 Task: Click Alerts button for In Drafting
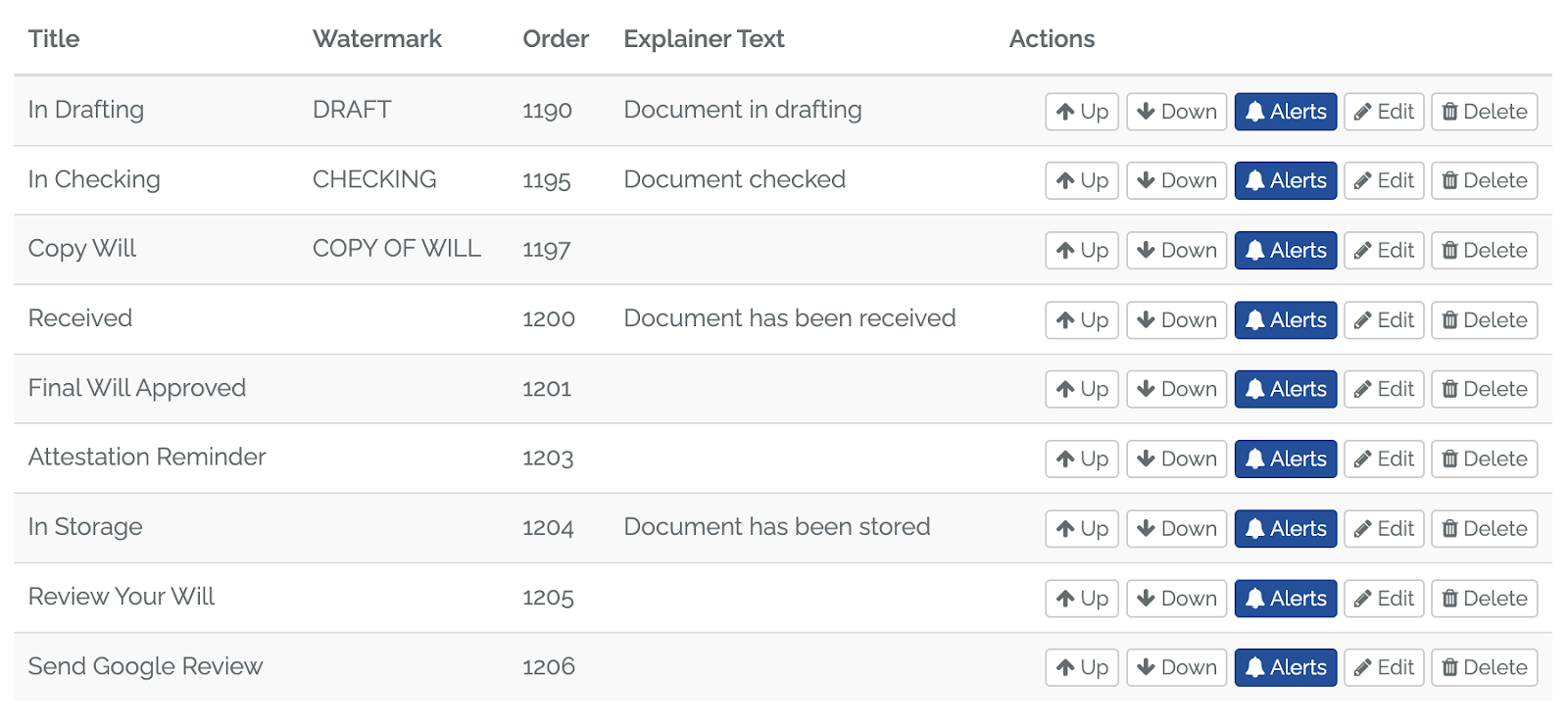click(1285, 112)
